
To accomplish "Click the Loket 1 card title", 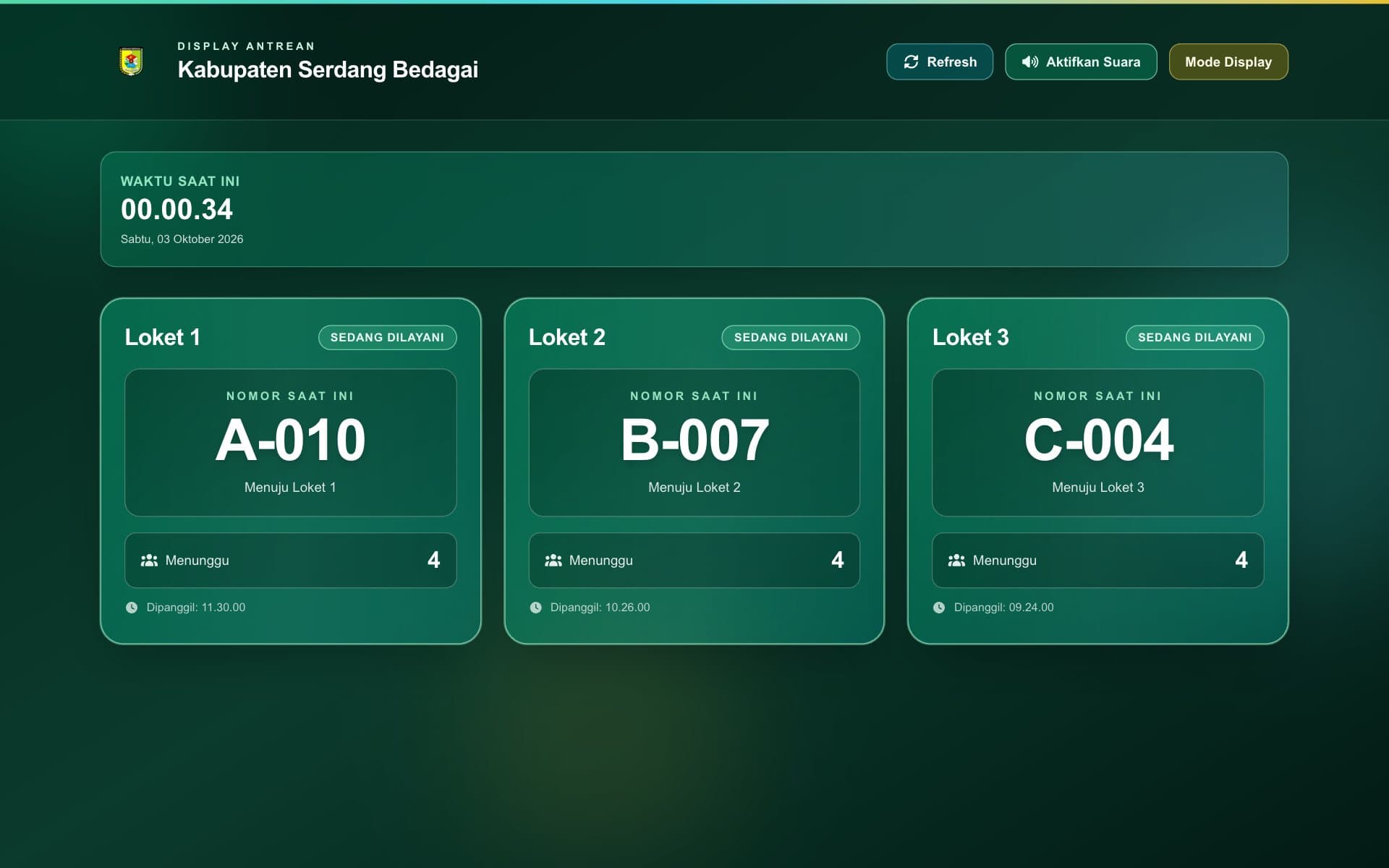I will (x=162, y=338).
